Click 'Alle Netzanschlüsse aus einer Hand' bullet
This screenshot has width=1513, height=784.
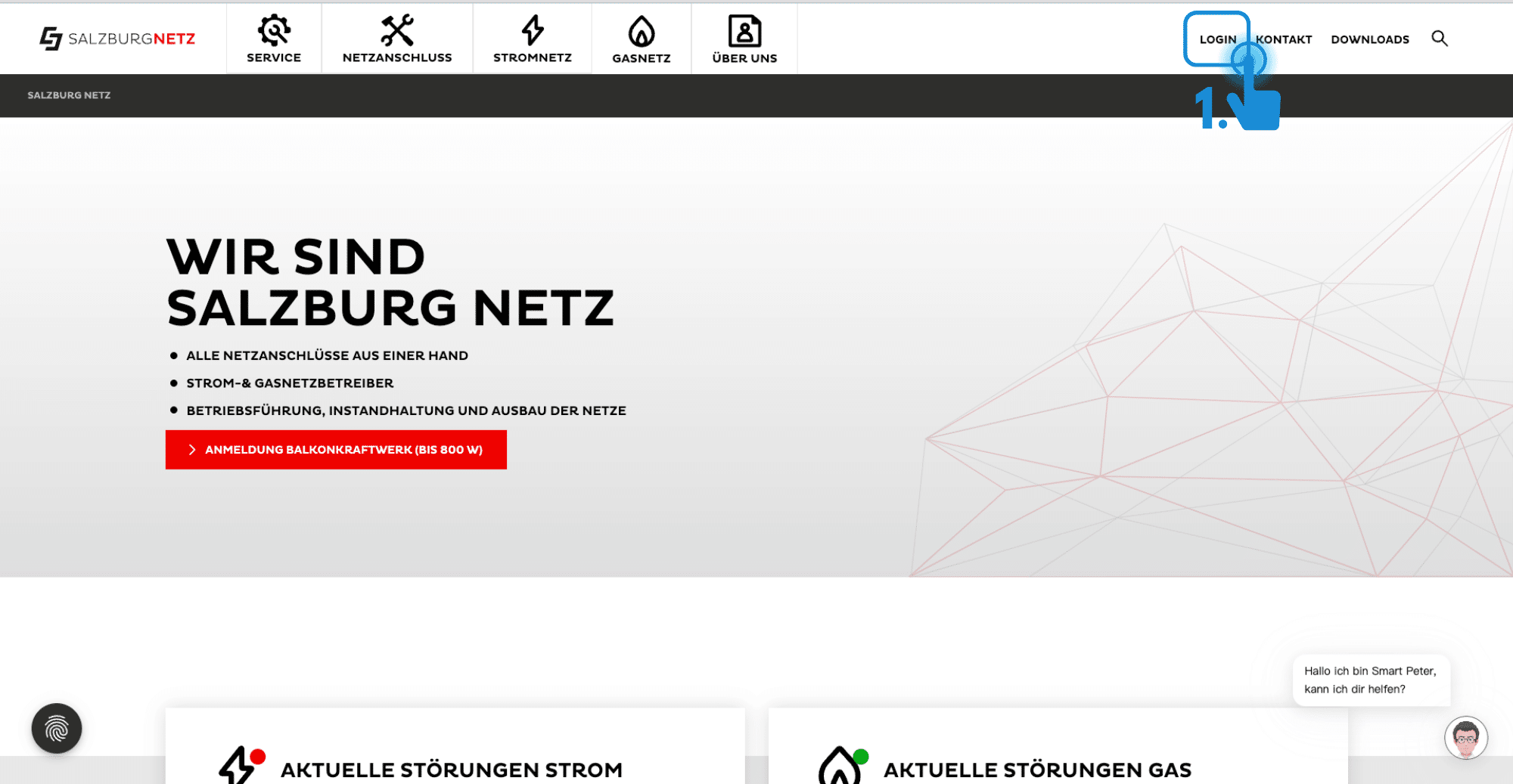pyautogui.click(x=327, y=355)
